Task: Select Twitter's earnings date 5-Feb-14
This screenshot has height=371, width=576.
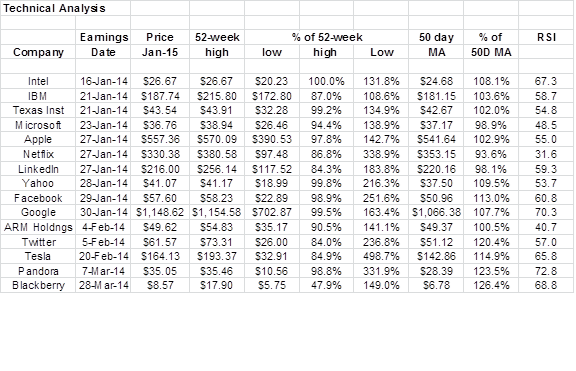Action: pos(103,242)
